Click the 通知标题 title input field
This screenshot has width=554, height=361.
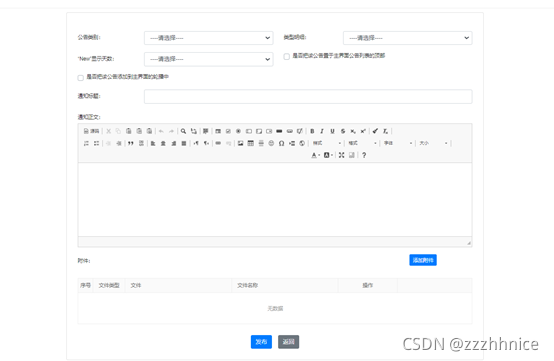[308, 96]
